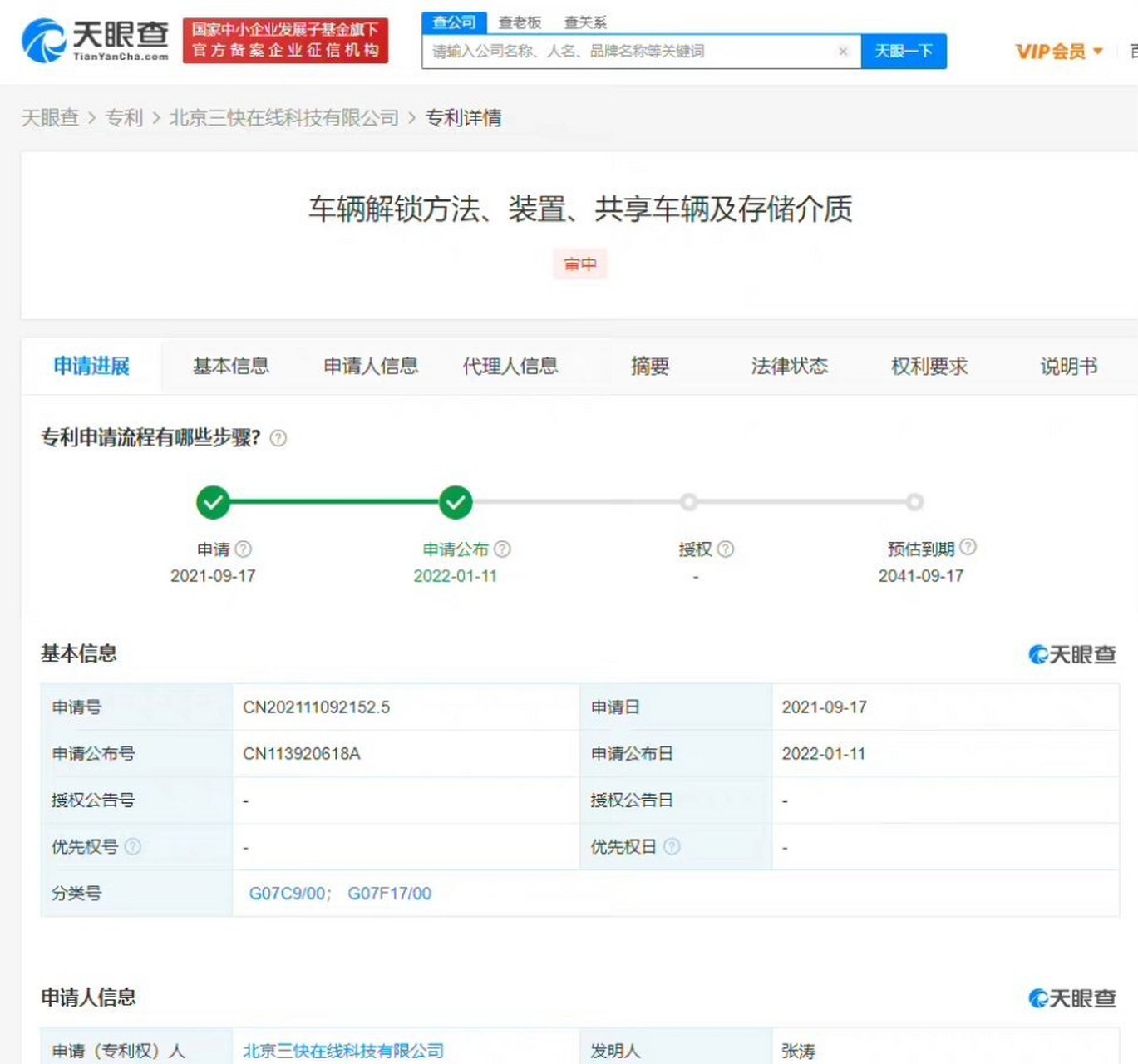Go to 专利 breadcrumb link
Viewport: 1138px width, 1064px height.
[x=124, y=118]
